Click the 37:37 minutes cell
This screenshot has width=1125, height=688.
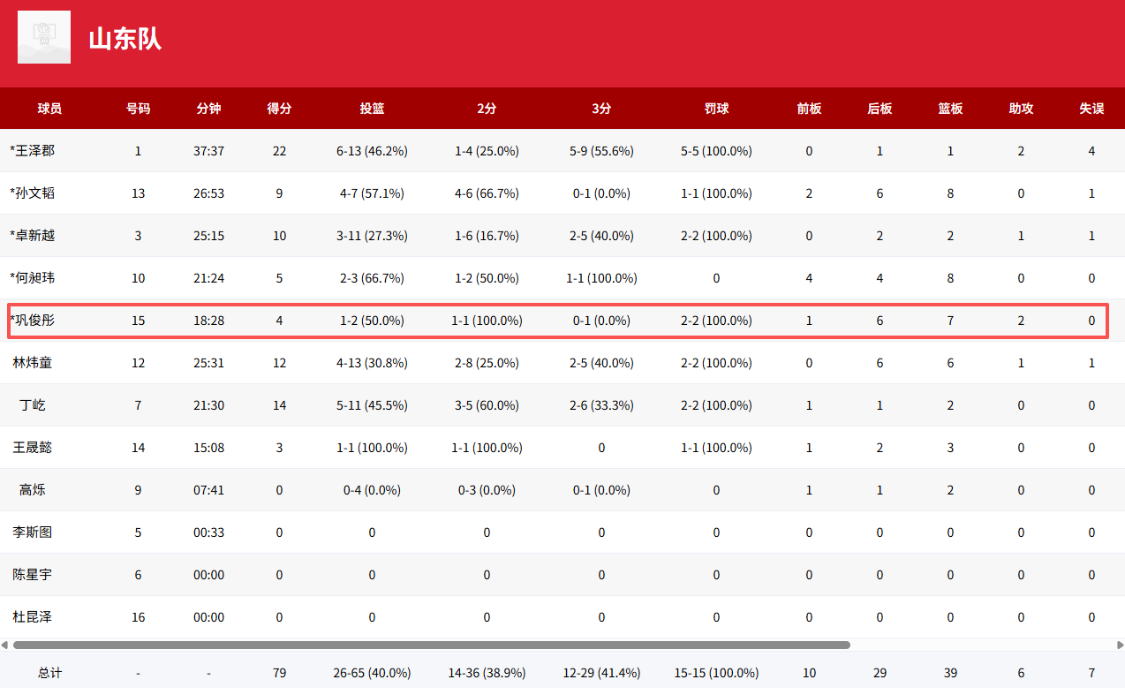(209, 151)
